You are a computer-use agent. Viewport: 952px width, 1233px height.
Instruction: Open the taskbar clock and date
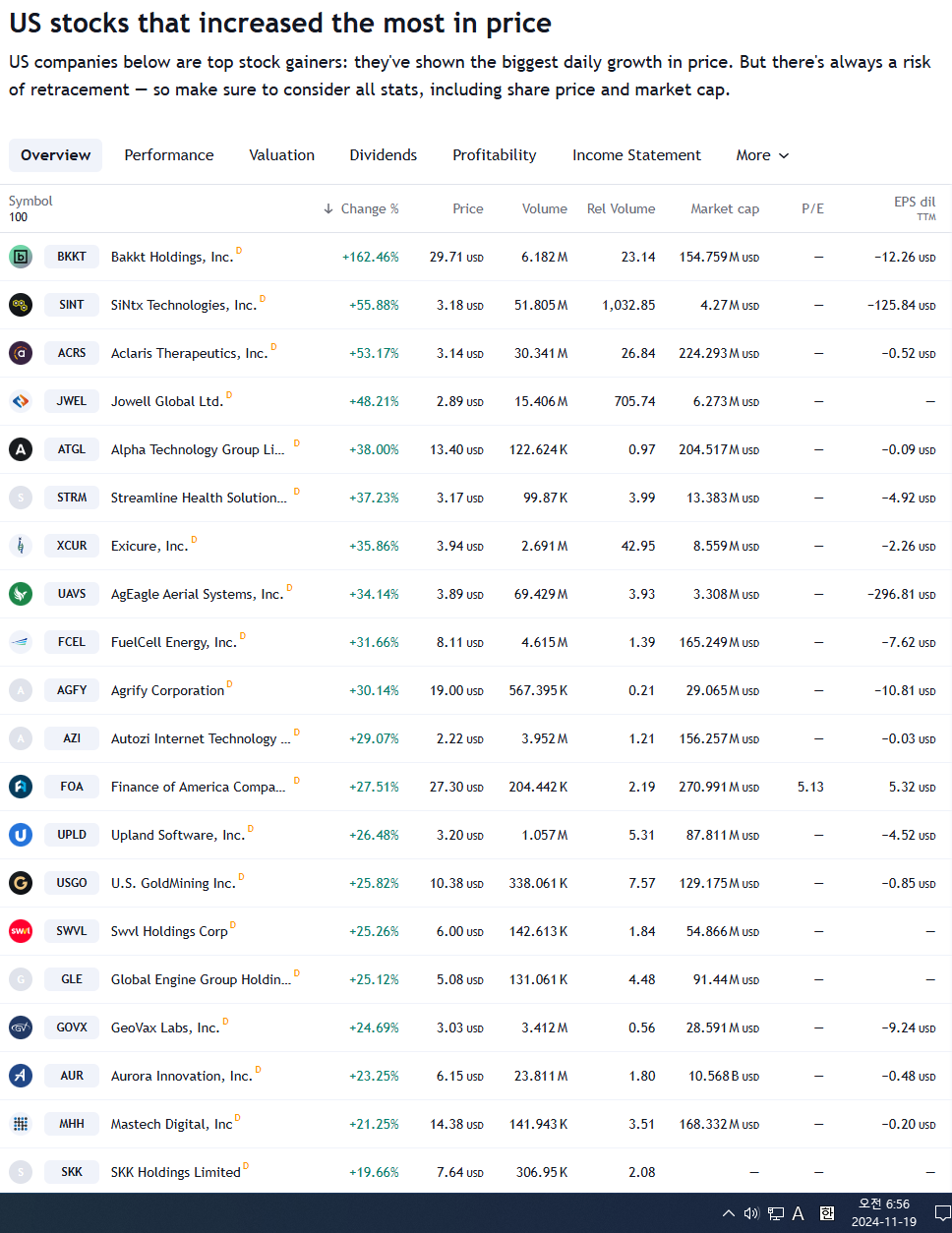click(x=884, y=1212)
